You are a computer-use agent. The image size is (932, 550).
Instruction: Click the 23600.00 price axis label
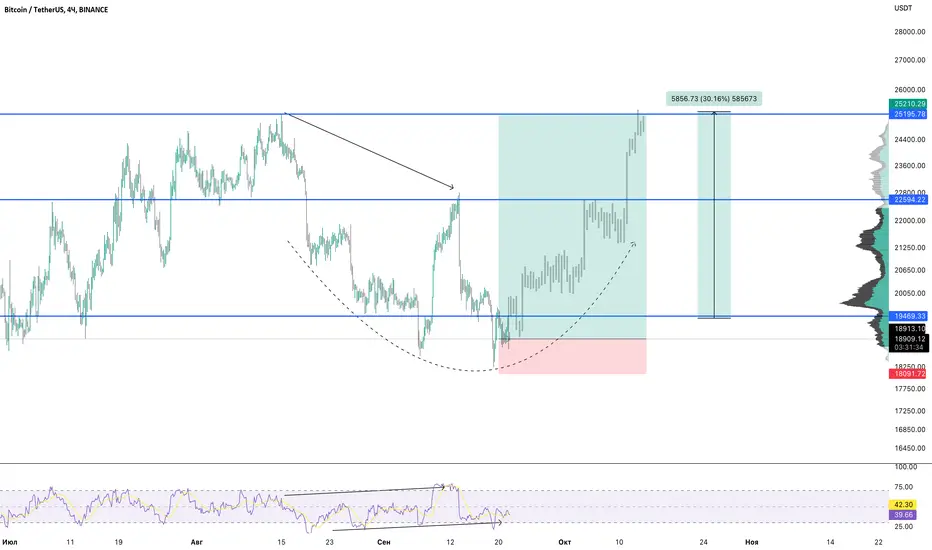(x=909, y=166)
